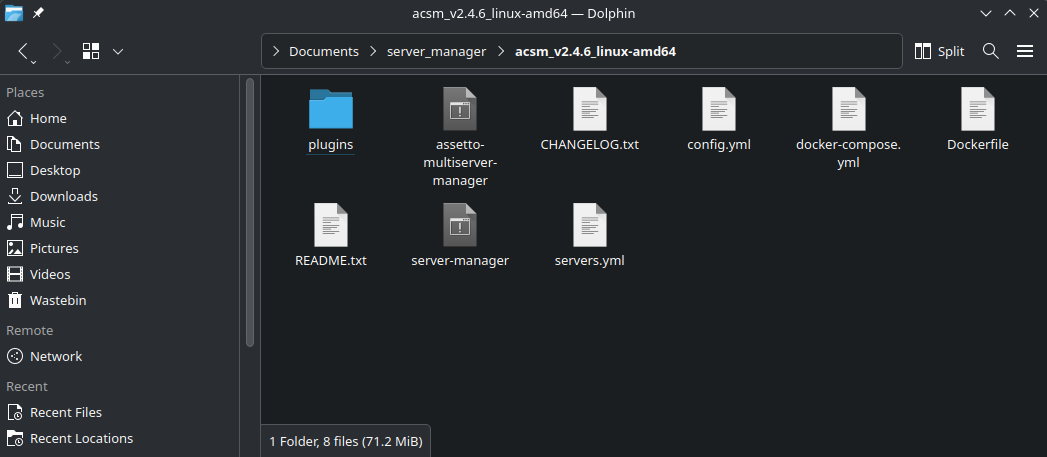1047x457 pixels.
Task: Select the server-manager executable icon
Action: (x=459, y=225)
